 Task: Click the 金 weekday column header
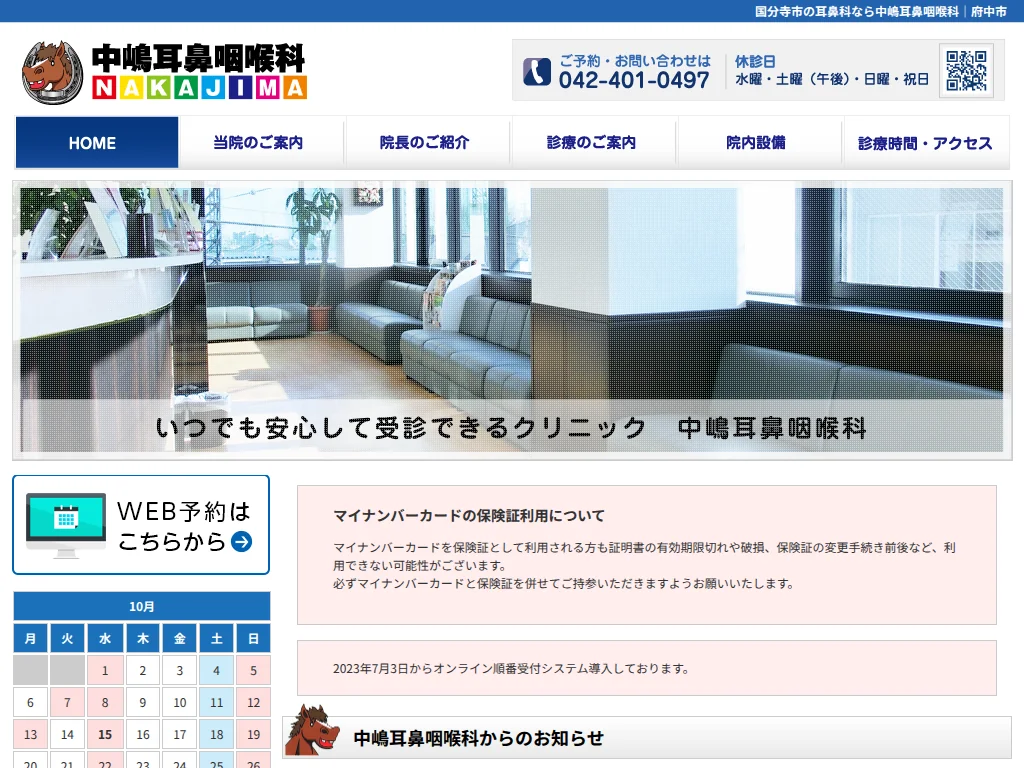point(180,638)
